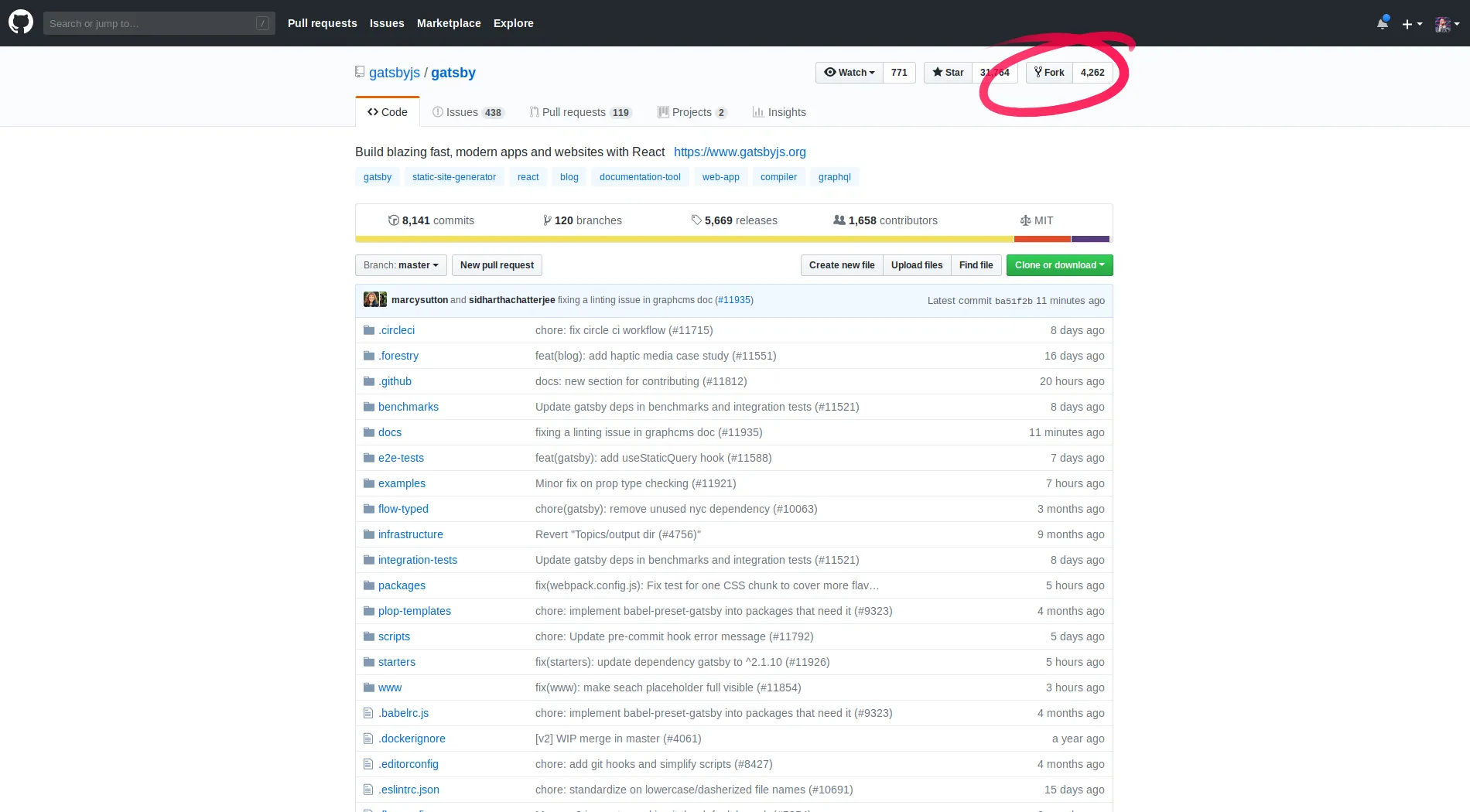Open the MIT license link
The image size is (1470, 812).
(x=1037, y=220)
